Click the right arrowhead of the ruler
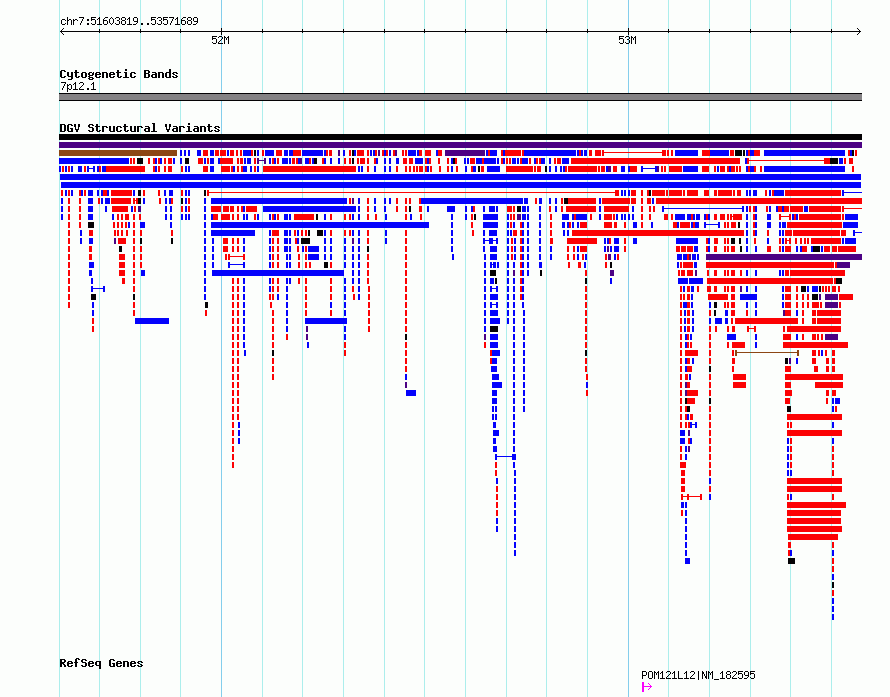This screenshot has width=890, height=697. (859, 32)
